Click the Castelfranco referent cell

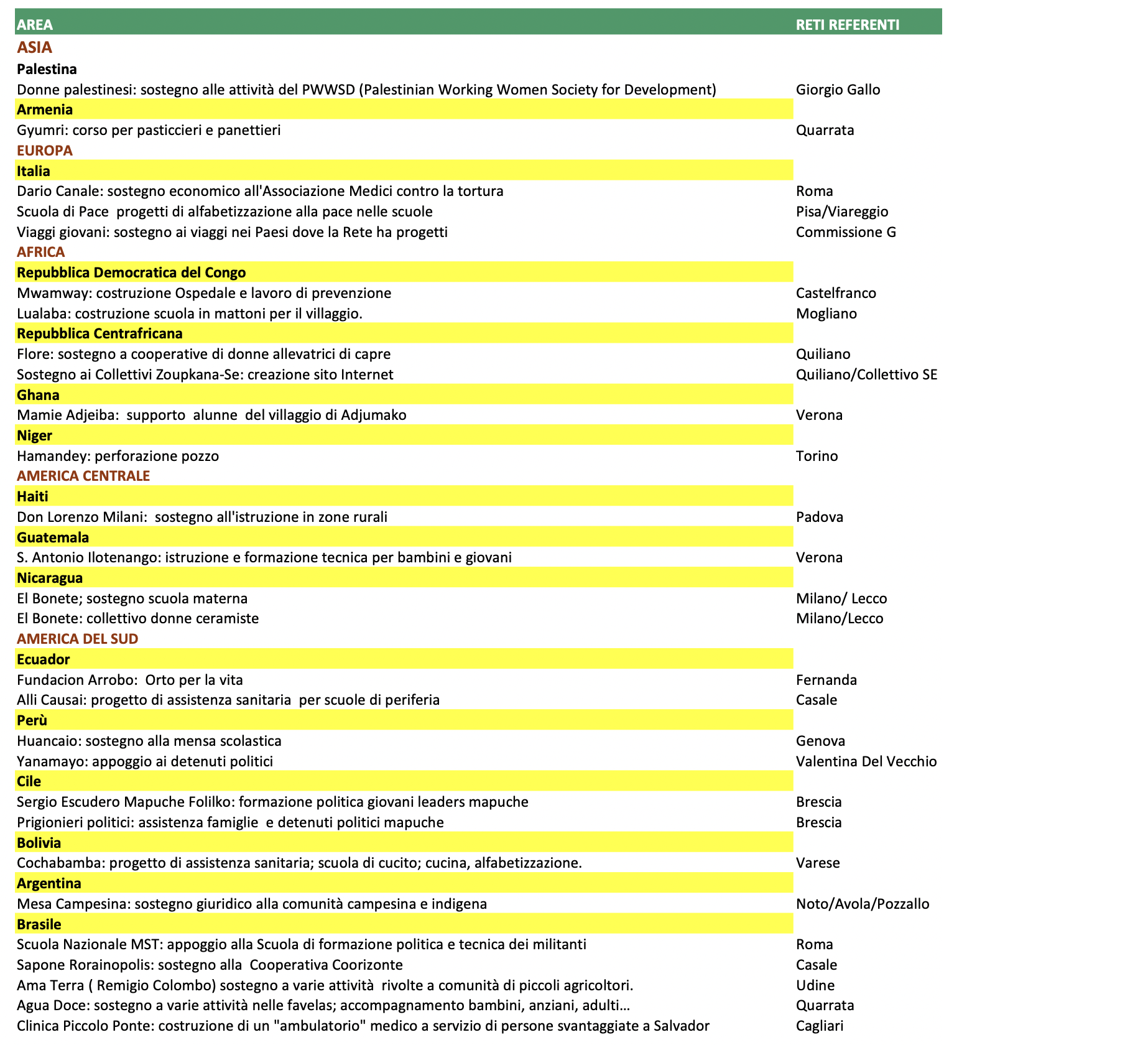point(836,293)
